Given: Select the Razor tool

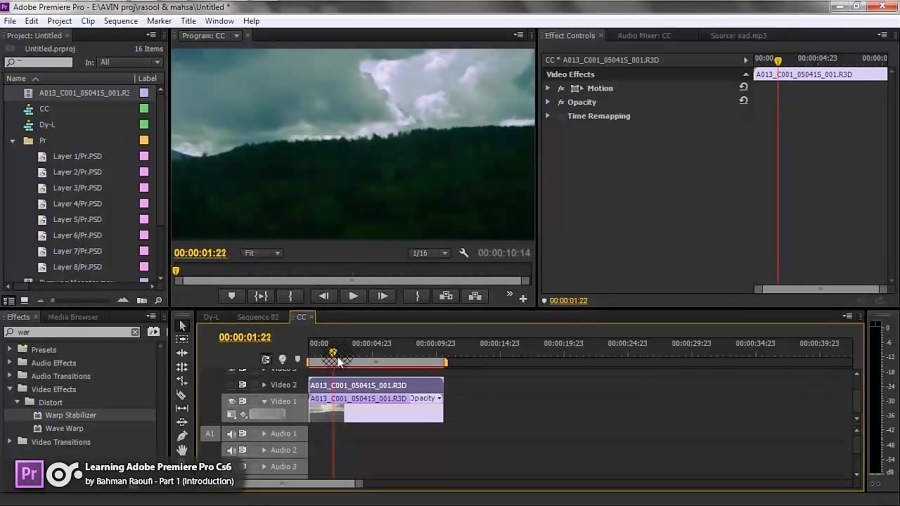Looking at the screenshot, I should 181,395.
